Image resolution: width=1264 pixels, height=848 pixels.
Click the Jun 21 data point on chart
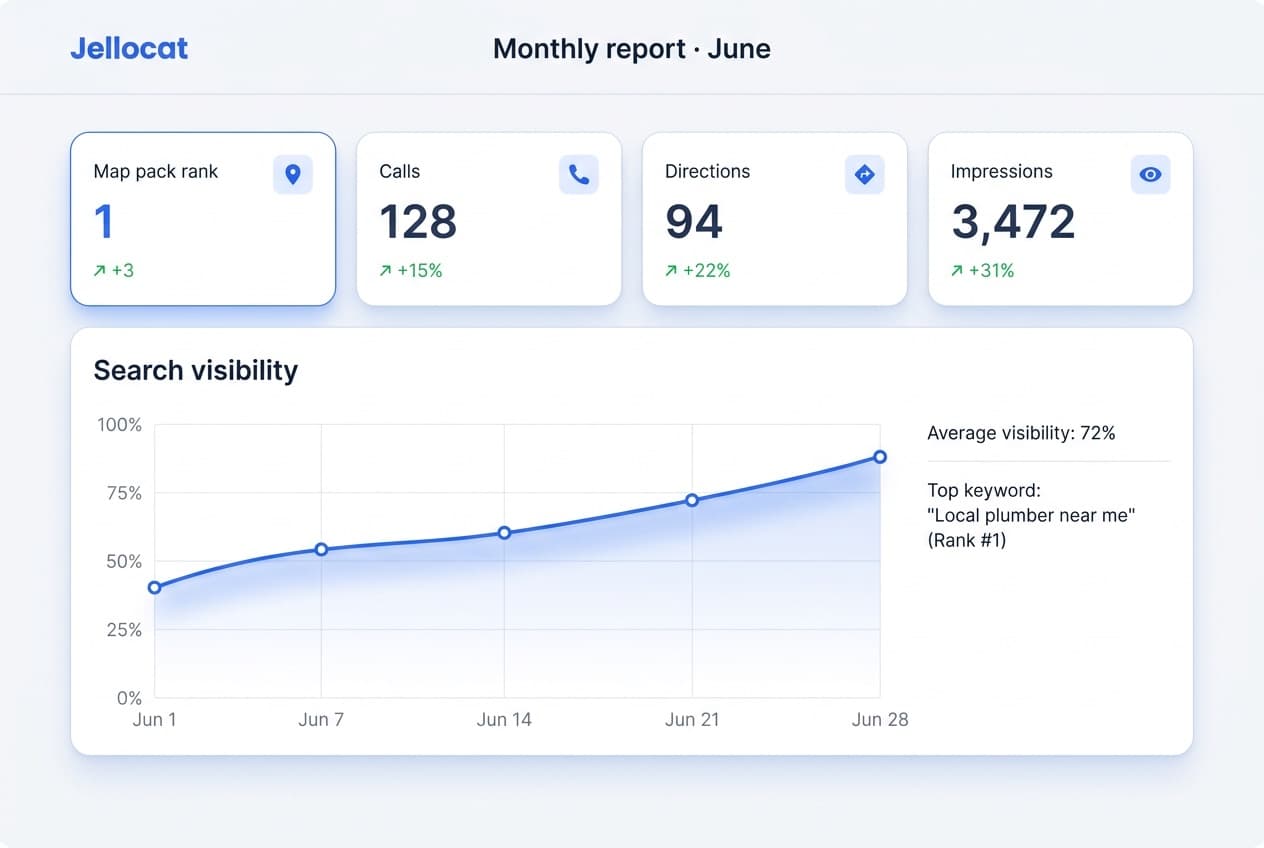692,500
